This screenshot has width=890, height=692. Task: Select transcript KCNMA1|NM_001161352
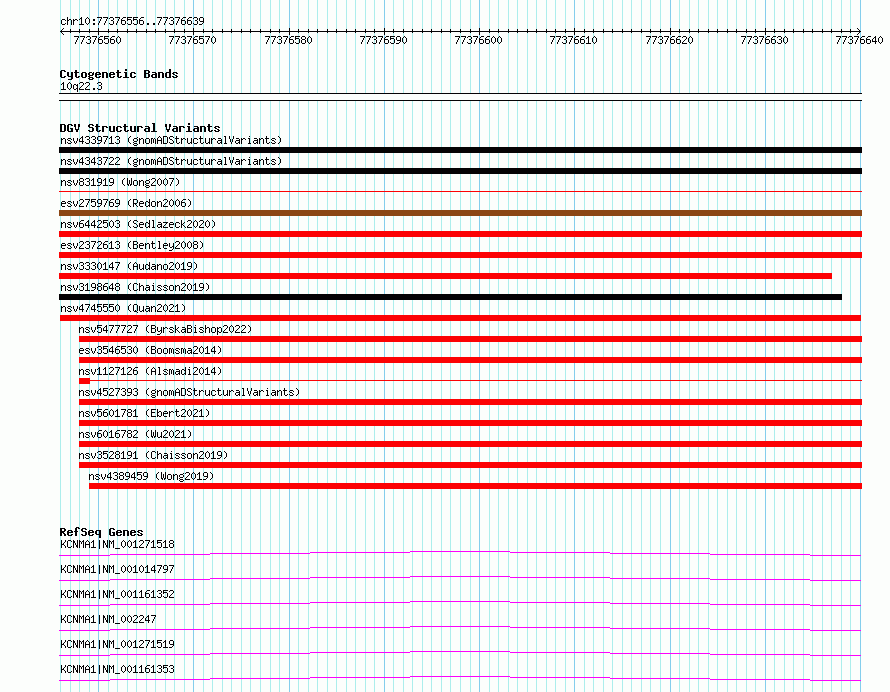[117, 594]
